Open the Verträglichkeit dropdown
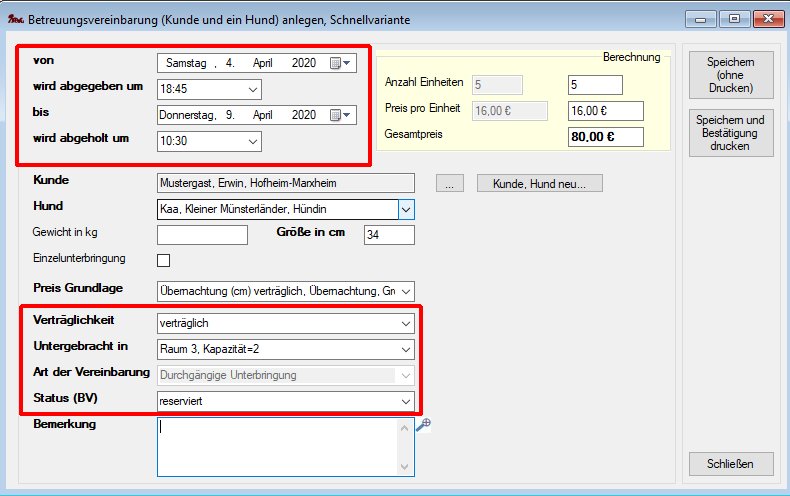The width and height of the screenshot is (790, 496). coord(404,323)
